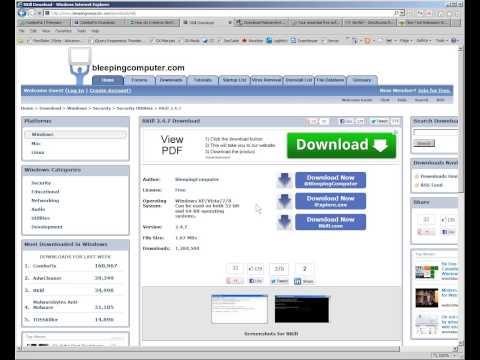Image resolution: width=480 pixels, height=360 pixels.
Task: Click the BleepingComputer mascot logo
Action: click(79, 66)
